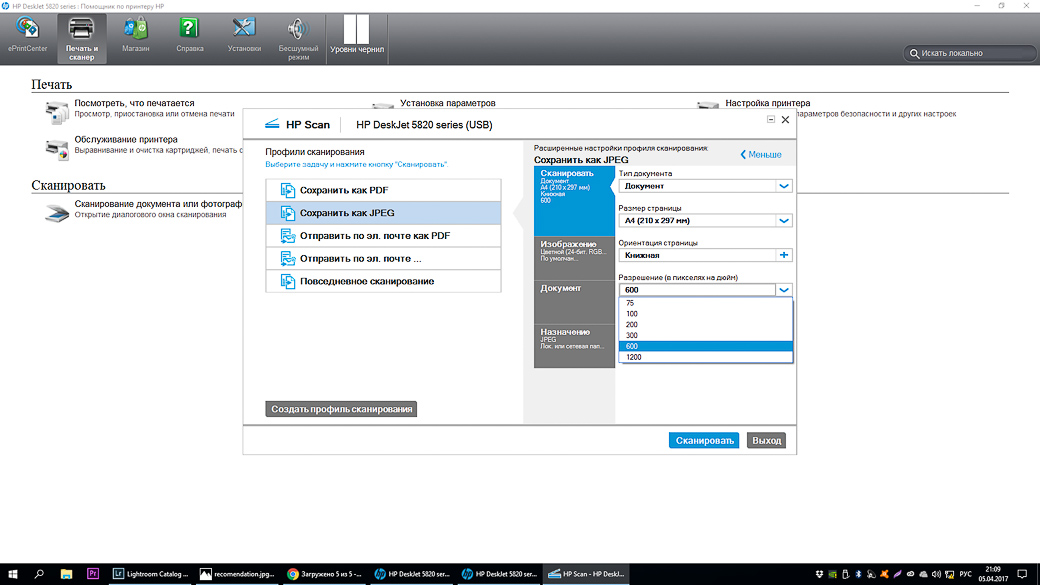Screen dimensions: 1040x585
Task: Click Создать профиль сканирования button
Action: 341,409
